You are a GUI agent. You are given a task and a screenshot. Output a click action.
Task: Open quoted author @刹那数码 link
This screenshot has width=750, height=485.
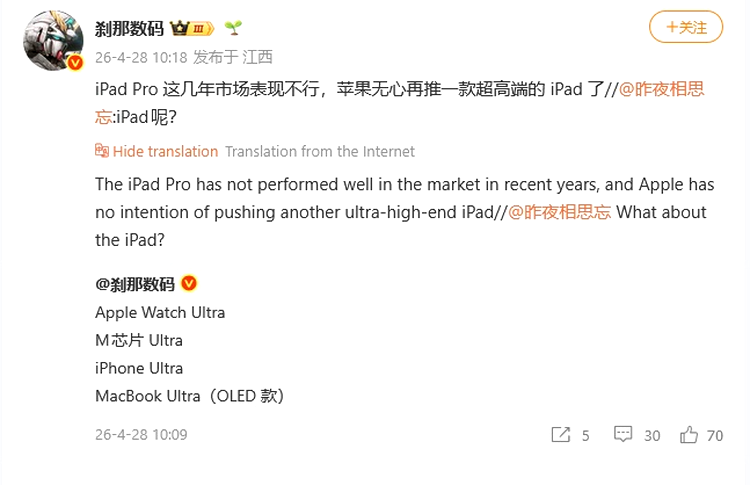[x=135, y=284]
